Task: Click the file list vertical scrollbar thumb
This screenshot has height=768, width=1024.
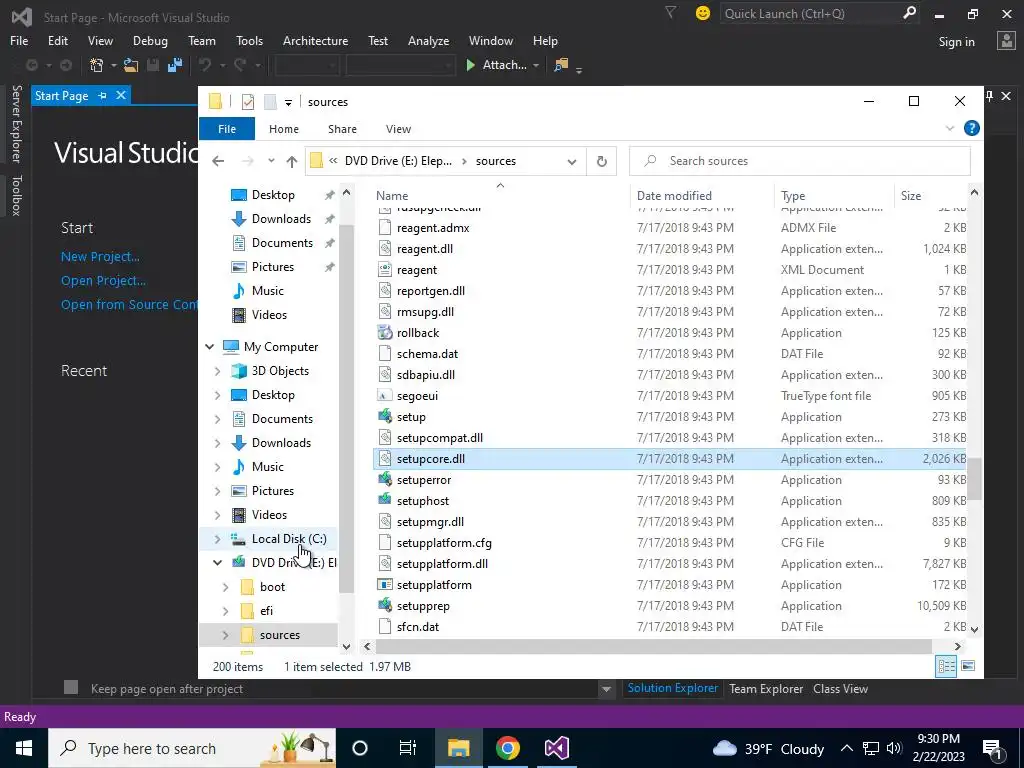Action: [x=974, y=479]
